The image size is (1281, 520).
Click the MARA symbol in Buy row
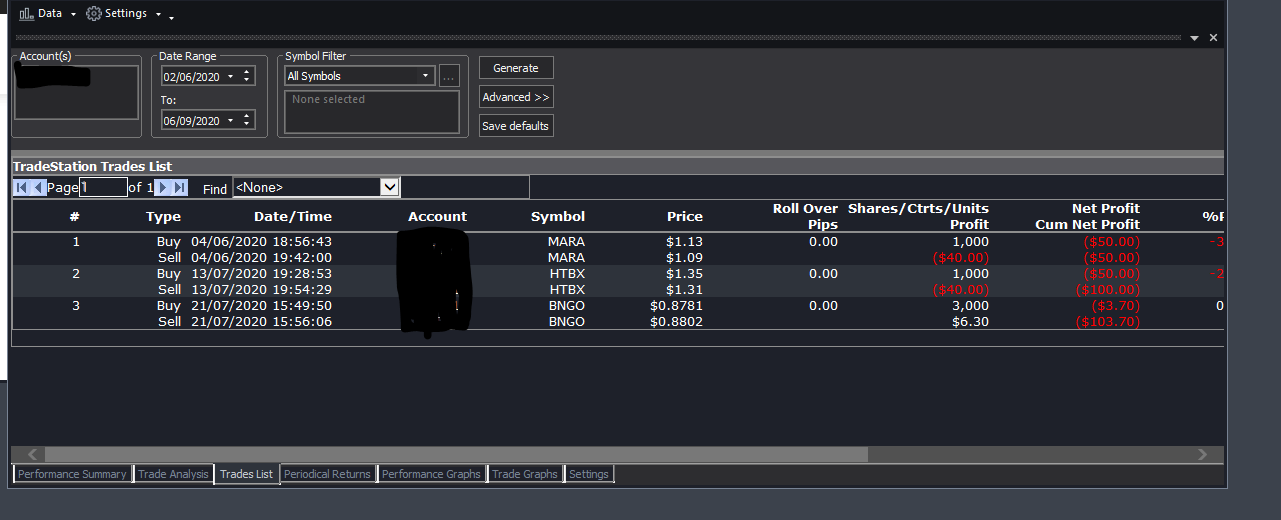[566, 242]
